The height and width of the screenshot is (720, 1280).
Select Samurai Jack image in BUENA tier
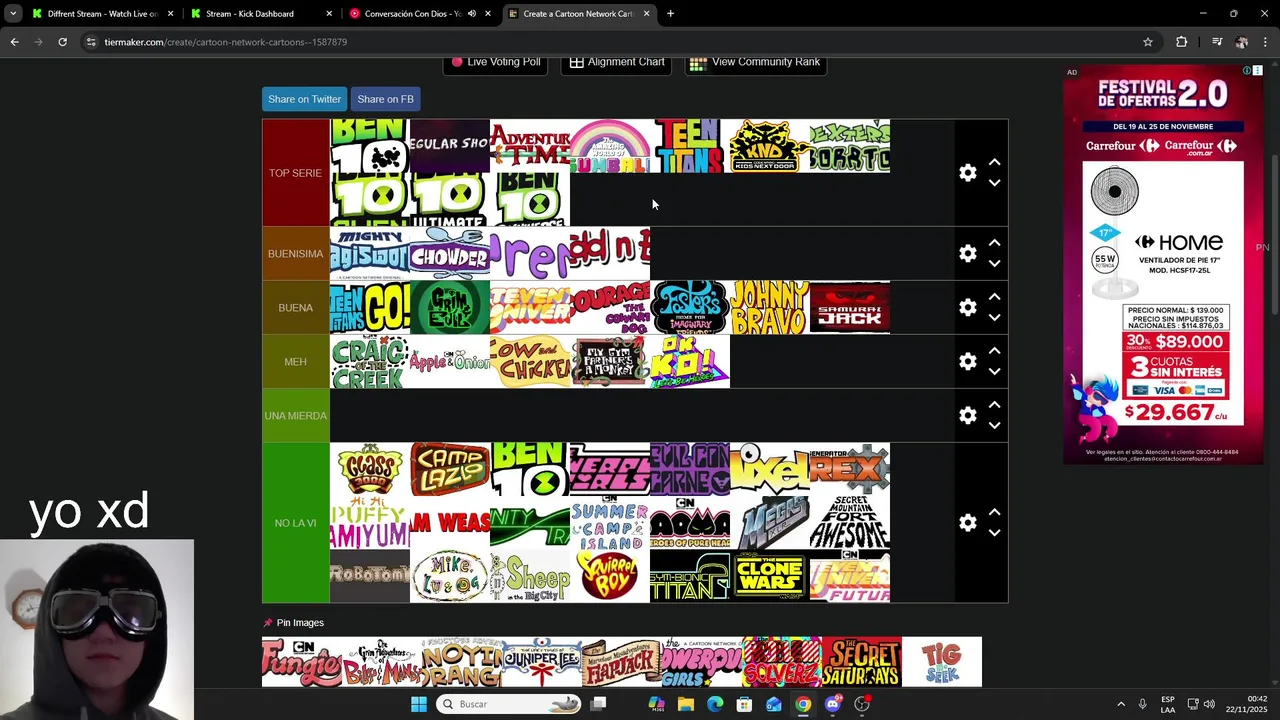coord(850,308)
